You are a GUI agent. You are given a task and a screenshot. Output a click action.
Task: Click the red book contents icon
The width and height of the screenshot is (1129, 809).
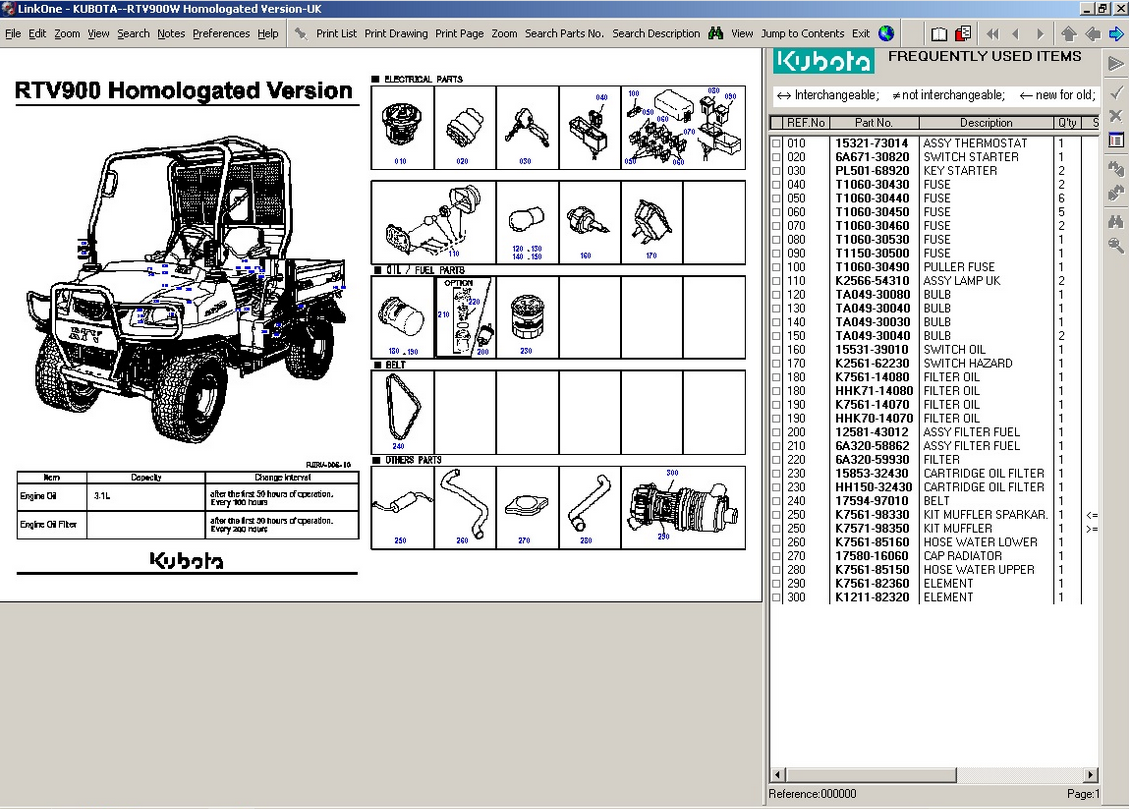[x=963, y=34]
